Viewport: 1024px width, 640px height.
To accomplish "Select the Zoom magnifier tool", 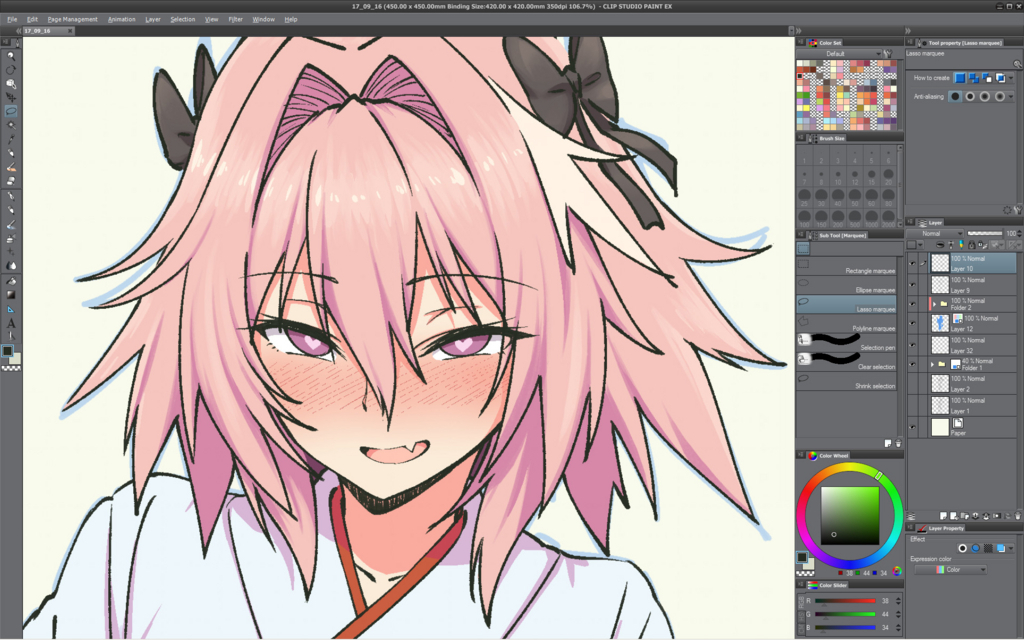I will [x=10, y=56].
